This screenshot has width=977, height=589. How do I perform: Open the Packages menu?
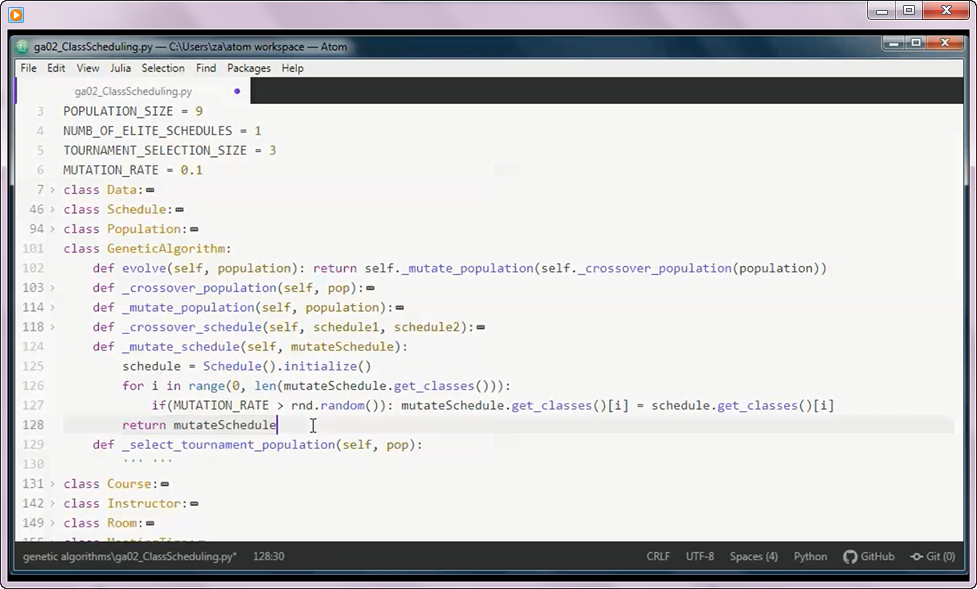248,68
